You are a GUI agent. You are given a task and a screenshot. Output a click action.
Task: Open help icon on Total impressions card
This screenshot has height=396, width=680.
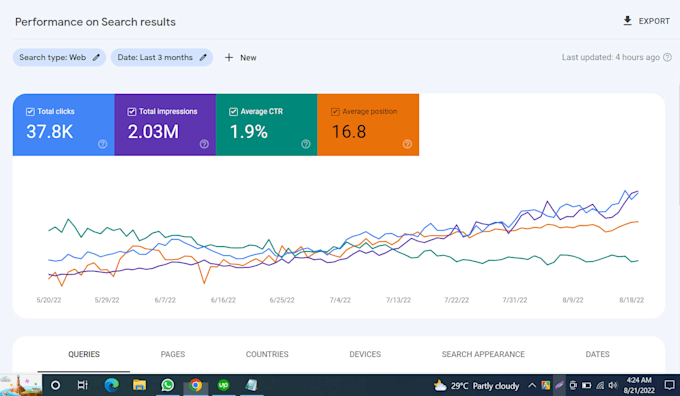click(x=204, y=144)
